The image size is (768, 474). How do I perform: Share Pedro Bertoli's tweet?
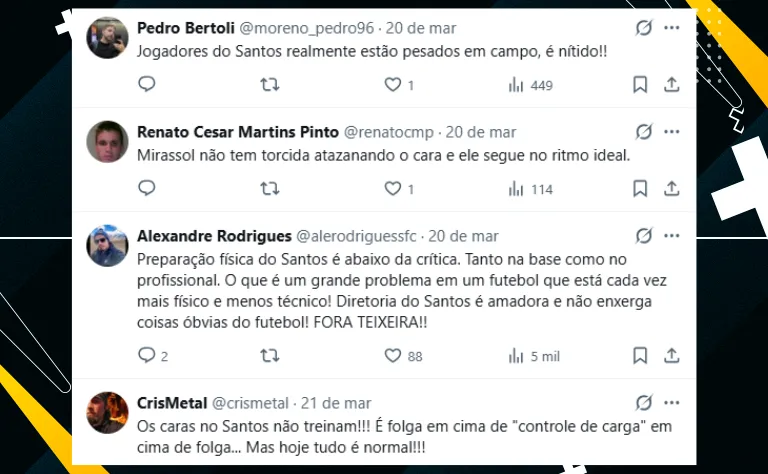pos(672,85)
